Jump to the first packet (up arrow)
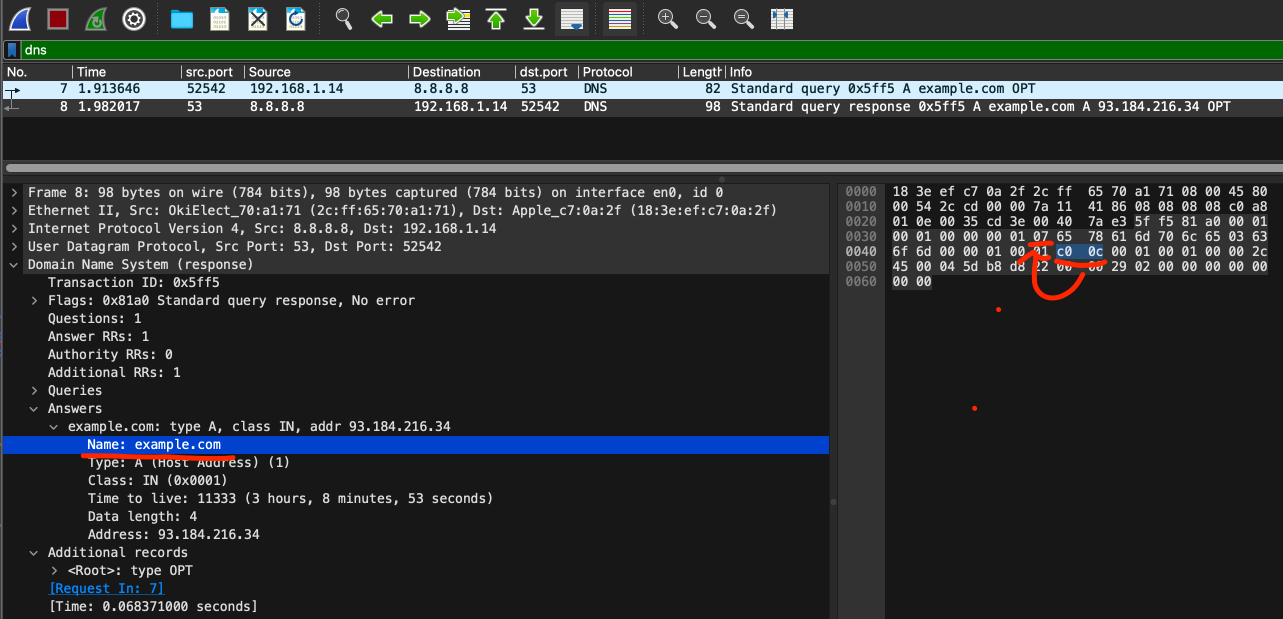The image size is (1283, 619). coord(496,18)
